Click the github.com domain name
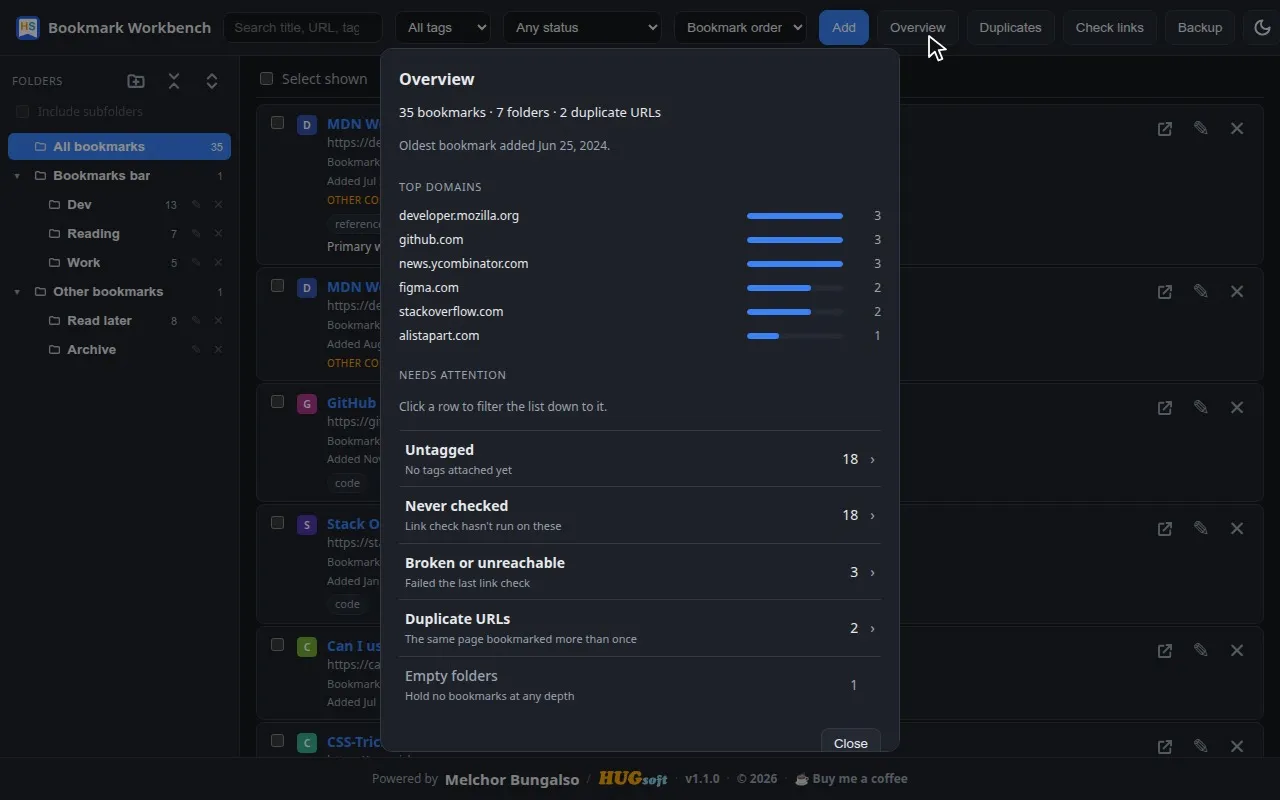This screenshot has width=1280, height=800. 431,240
